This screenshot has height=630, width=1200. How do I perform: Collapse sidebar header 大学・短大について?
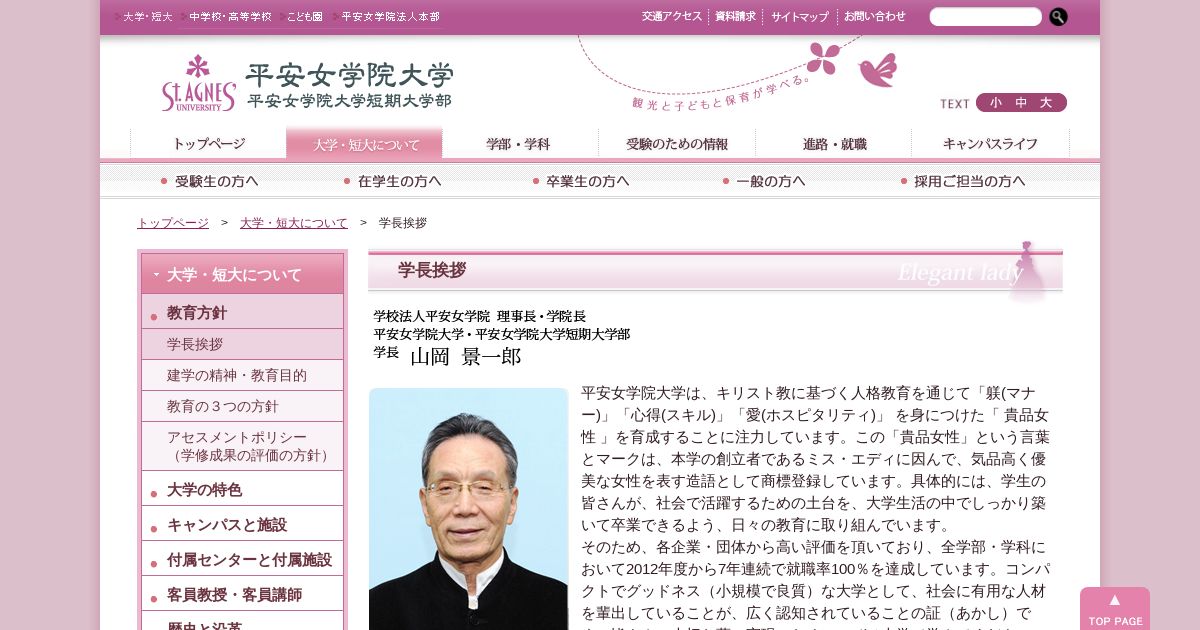click(x=242, y=274)
